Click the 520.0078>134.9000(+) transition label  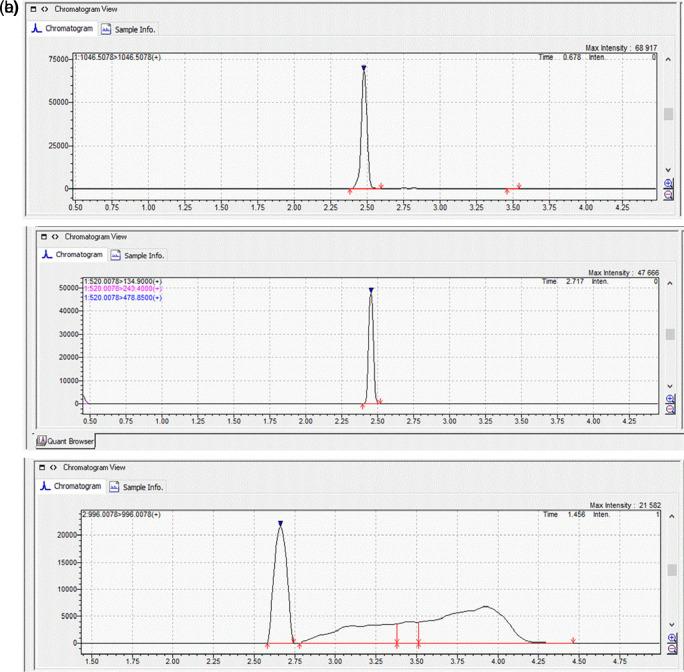tap(123, 281)
